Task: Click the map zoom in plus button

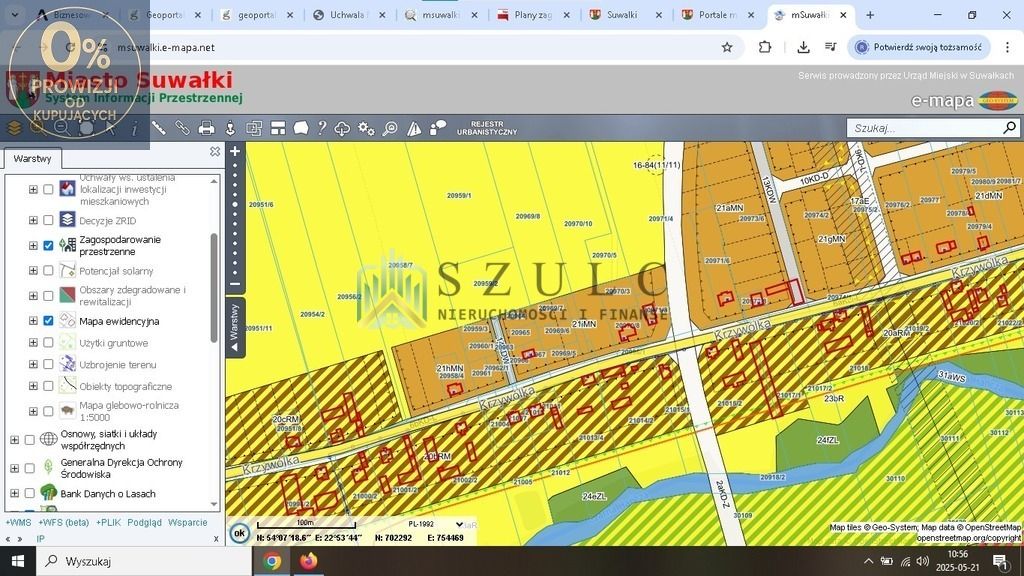Action: [x=235, y=152]
